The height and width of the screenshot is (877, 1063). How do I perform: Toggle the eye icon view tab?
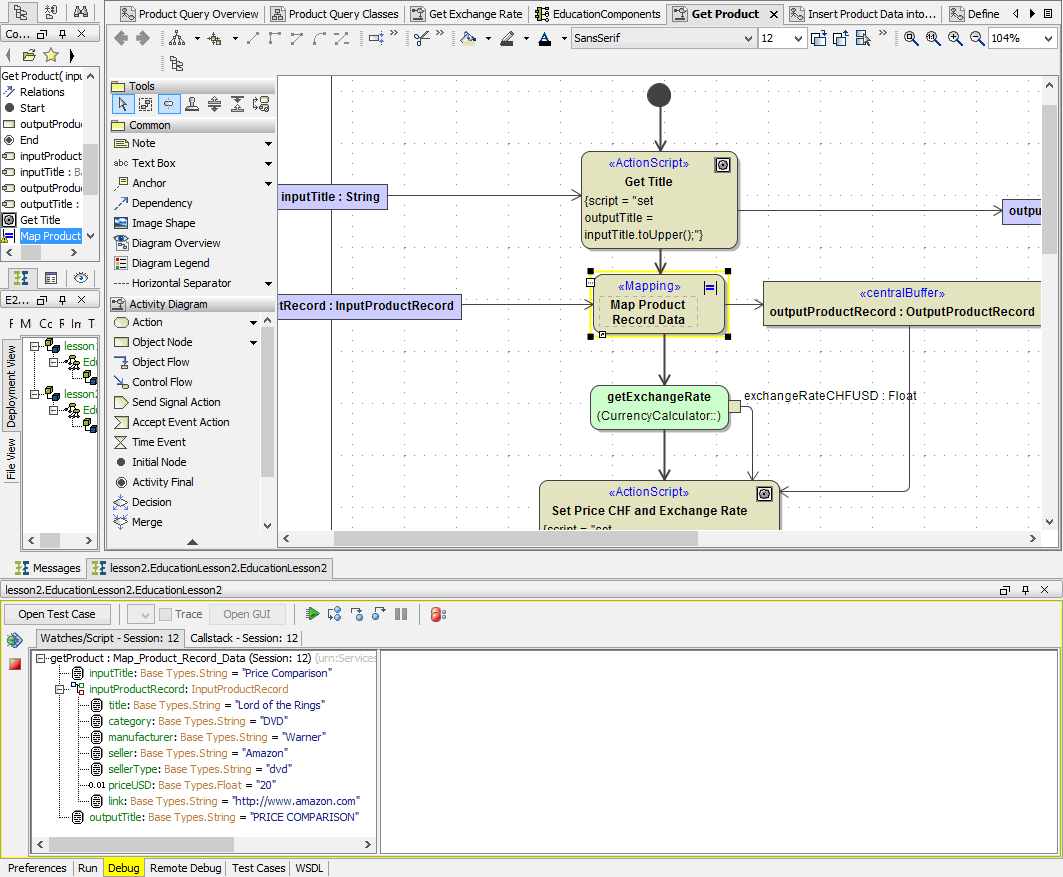point(80,277)
